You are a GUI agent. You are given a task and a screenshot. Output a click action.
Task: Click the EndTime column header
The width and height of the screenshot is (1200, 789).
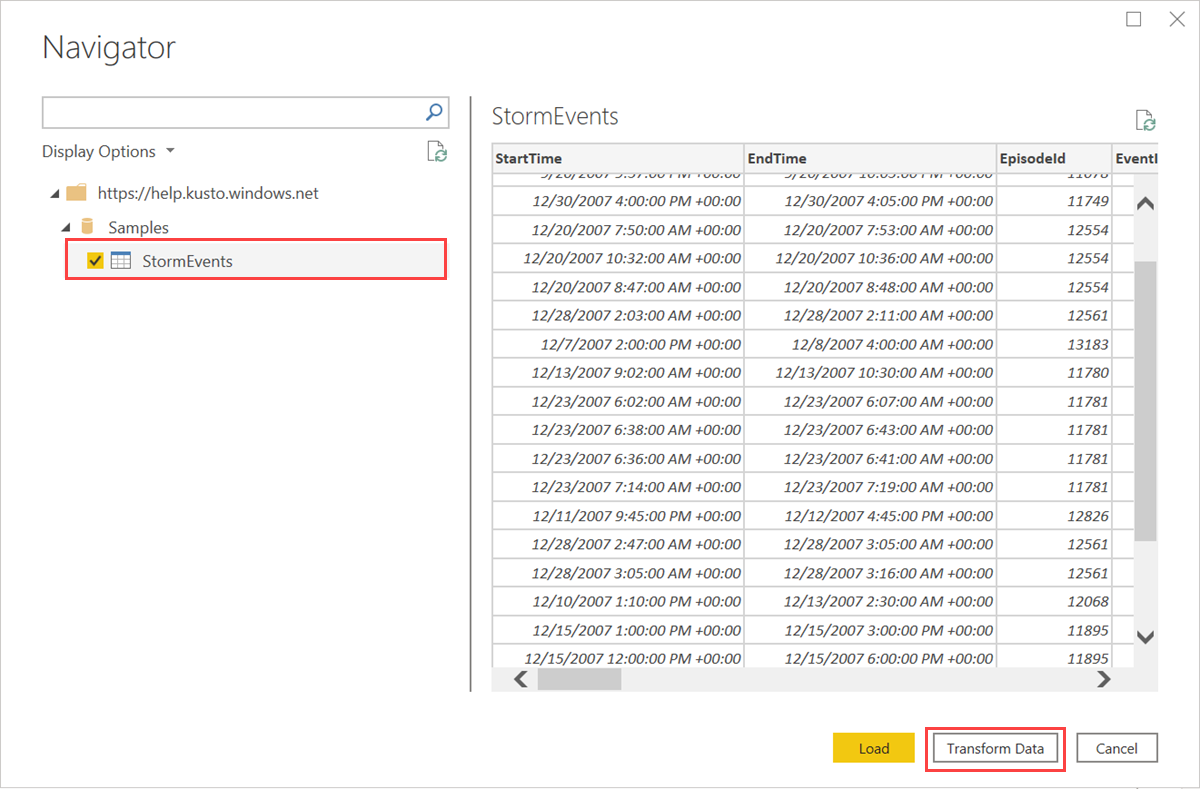pos(870,158)
